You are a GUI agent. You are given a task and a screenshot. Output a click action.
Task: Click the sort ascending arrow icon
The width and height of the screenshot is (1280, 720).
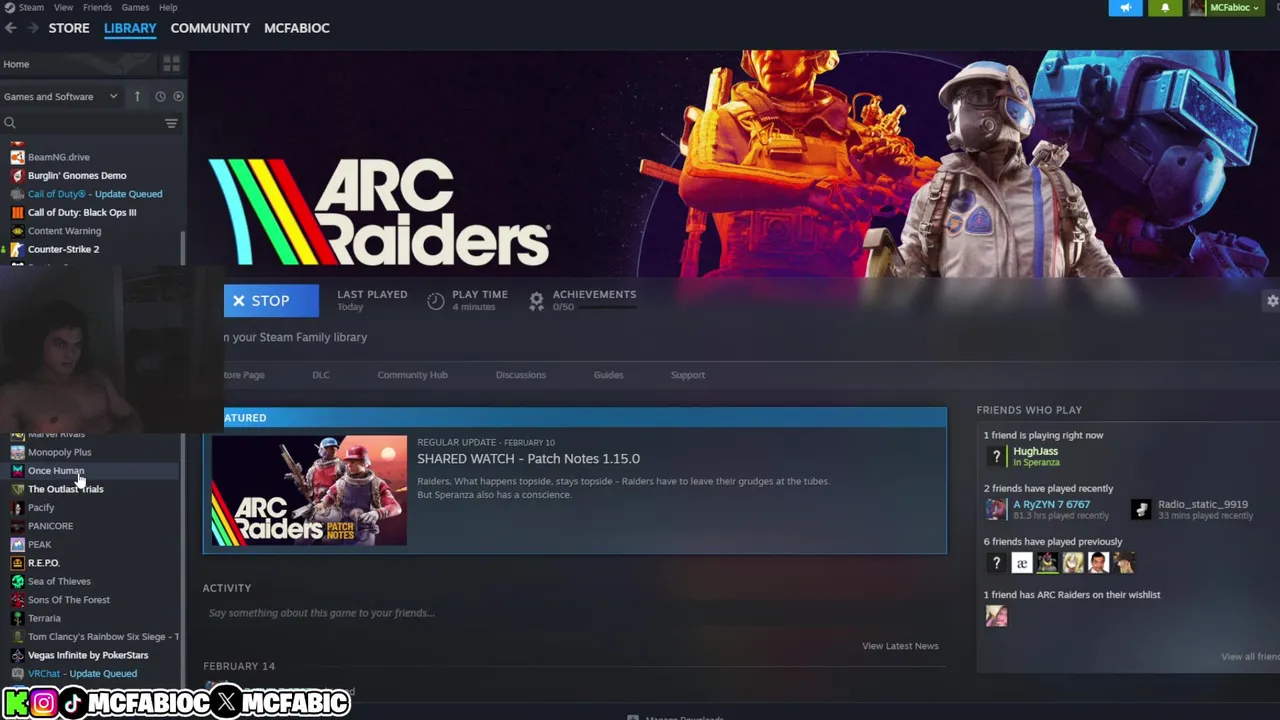point(137,96)
